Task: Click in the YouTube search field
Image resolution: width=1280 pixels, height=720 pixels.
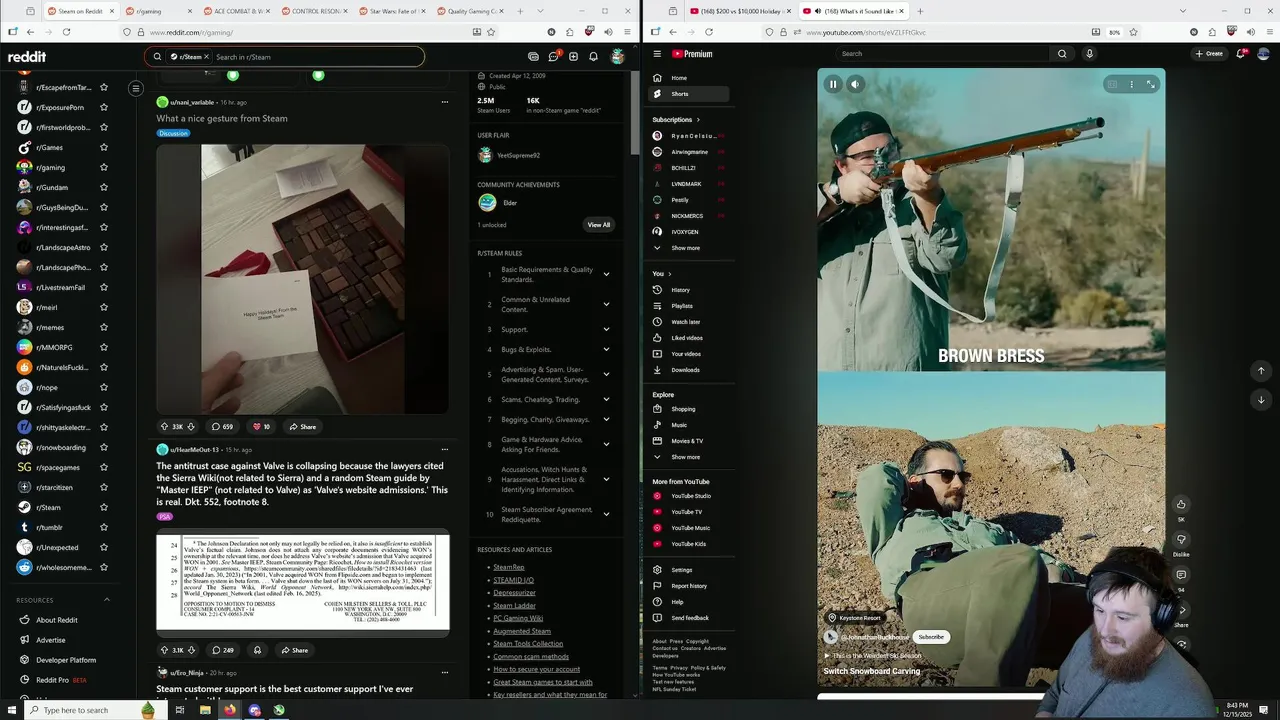Action: point(943,54)
